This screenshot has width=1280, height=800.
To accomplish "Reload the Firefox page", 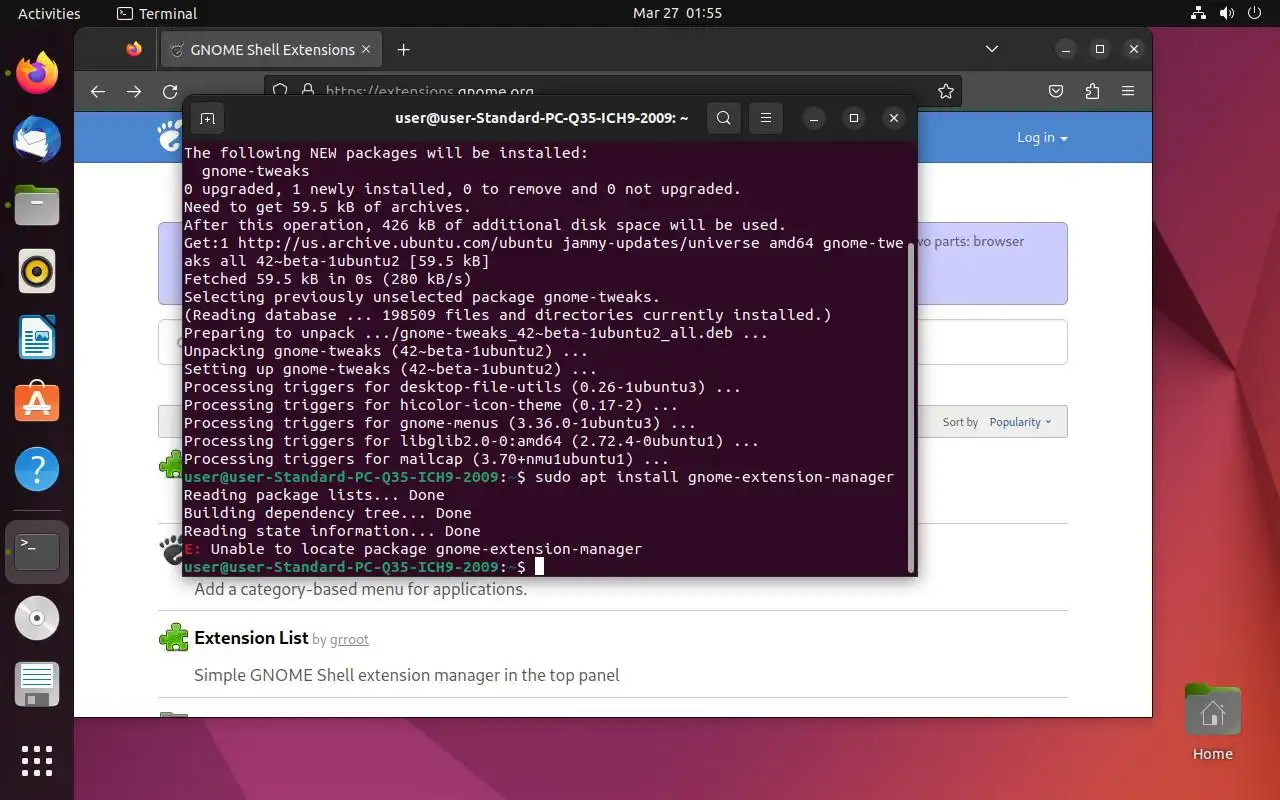I will (x=170, y=91).
